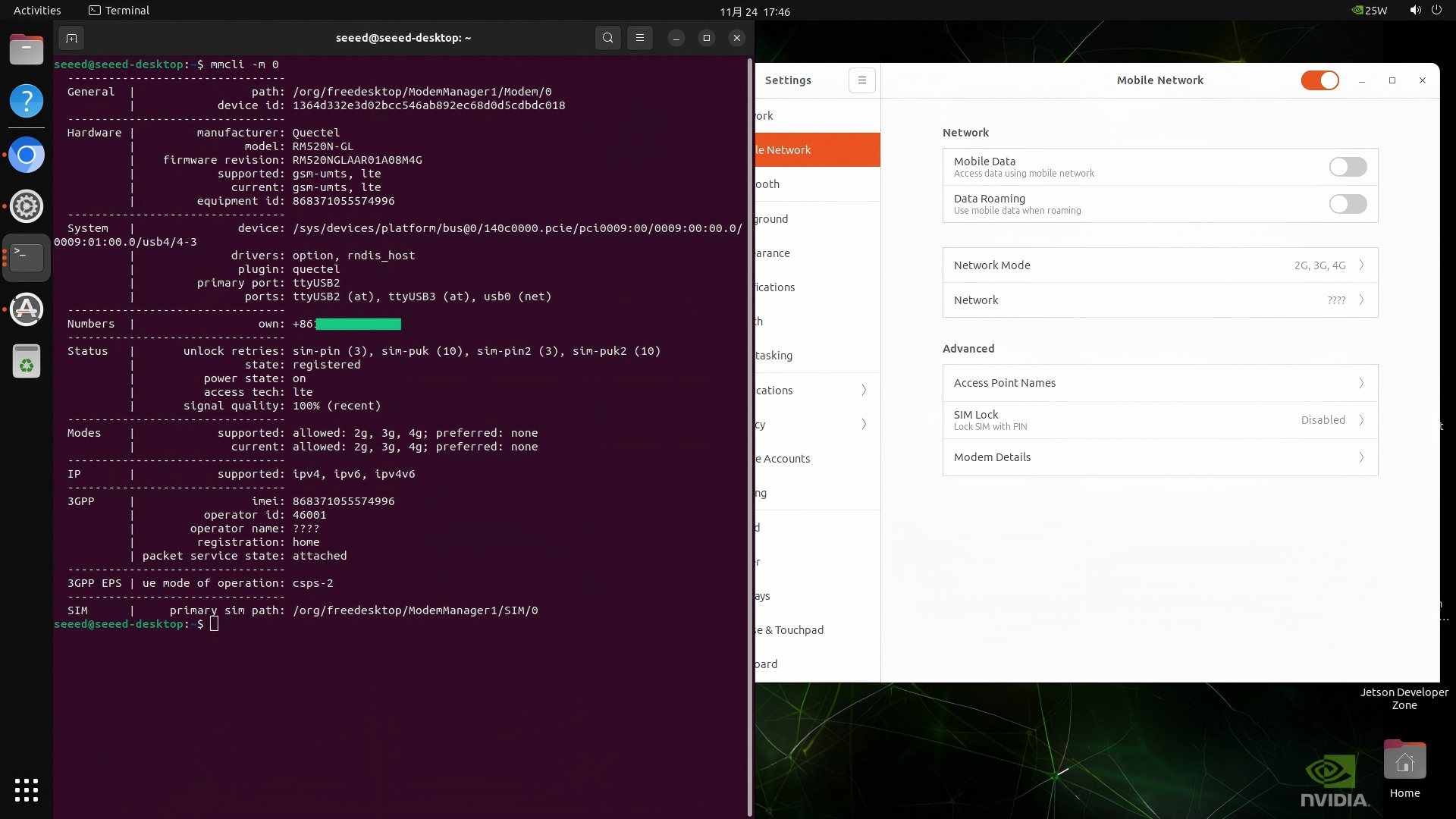This screenshot has height=819, width=1456.
Task: Open Software Updater from the dock
Action: coord(27,309)
